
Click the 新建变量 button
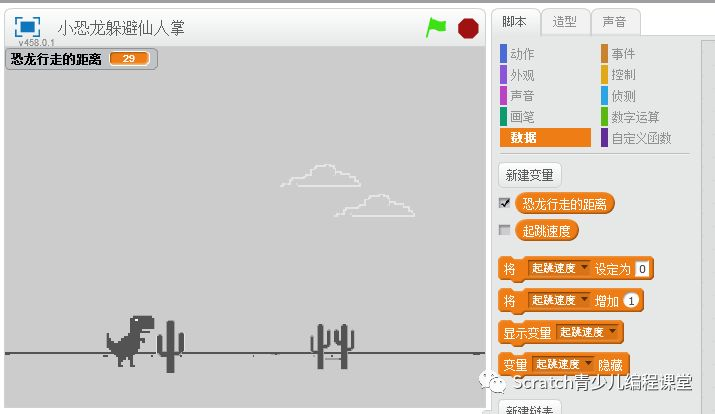pyautogui.click(x=529, y=175)
